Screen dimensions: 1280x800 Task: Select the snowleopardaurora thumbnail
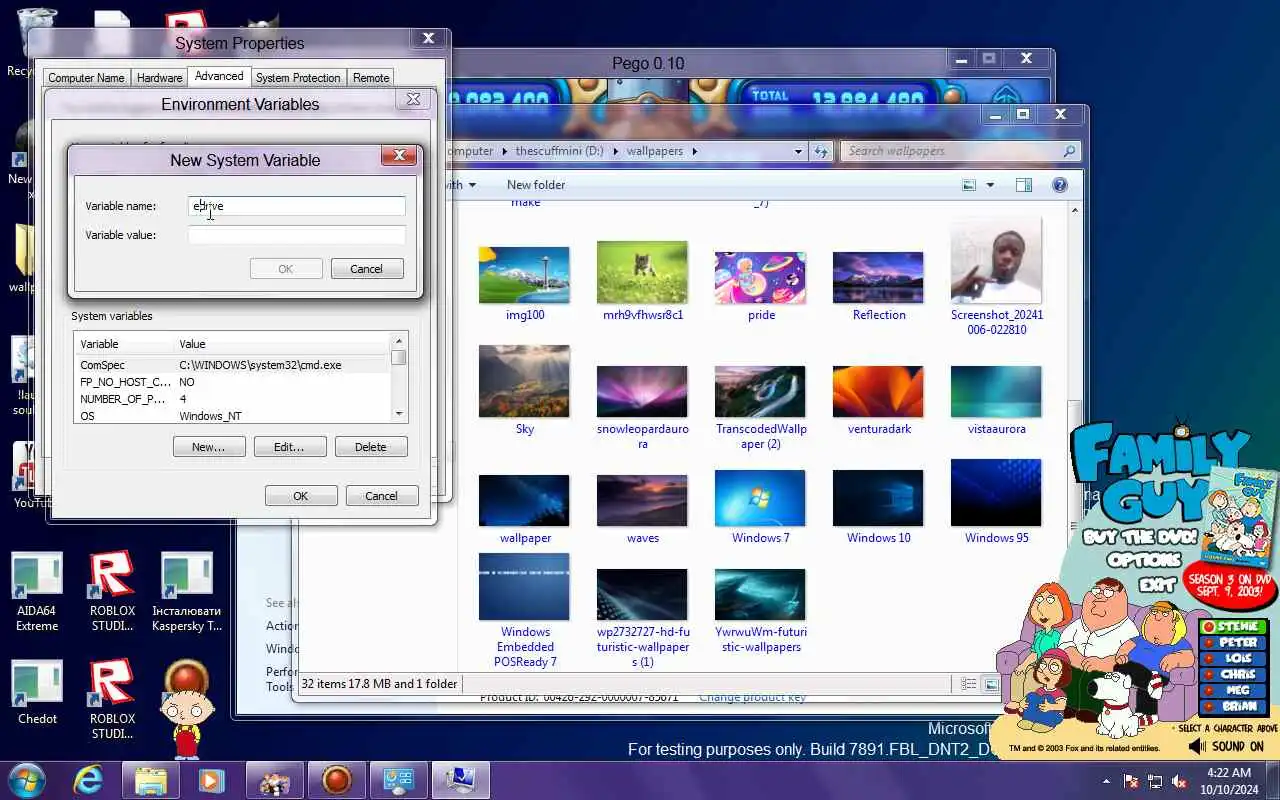(643, 407)
